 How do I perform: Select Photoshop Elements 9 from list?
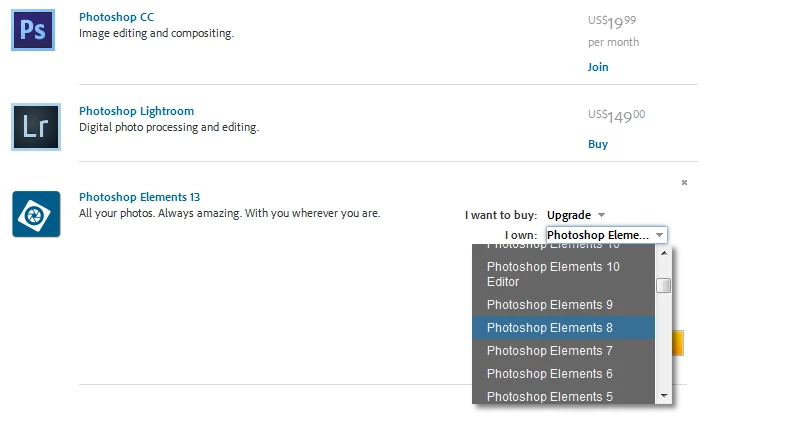click(x=549, y=305)
